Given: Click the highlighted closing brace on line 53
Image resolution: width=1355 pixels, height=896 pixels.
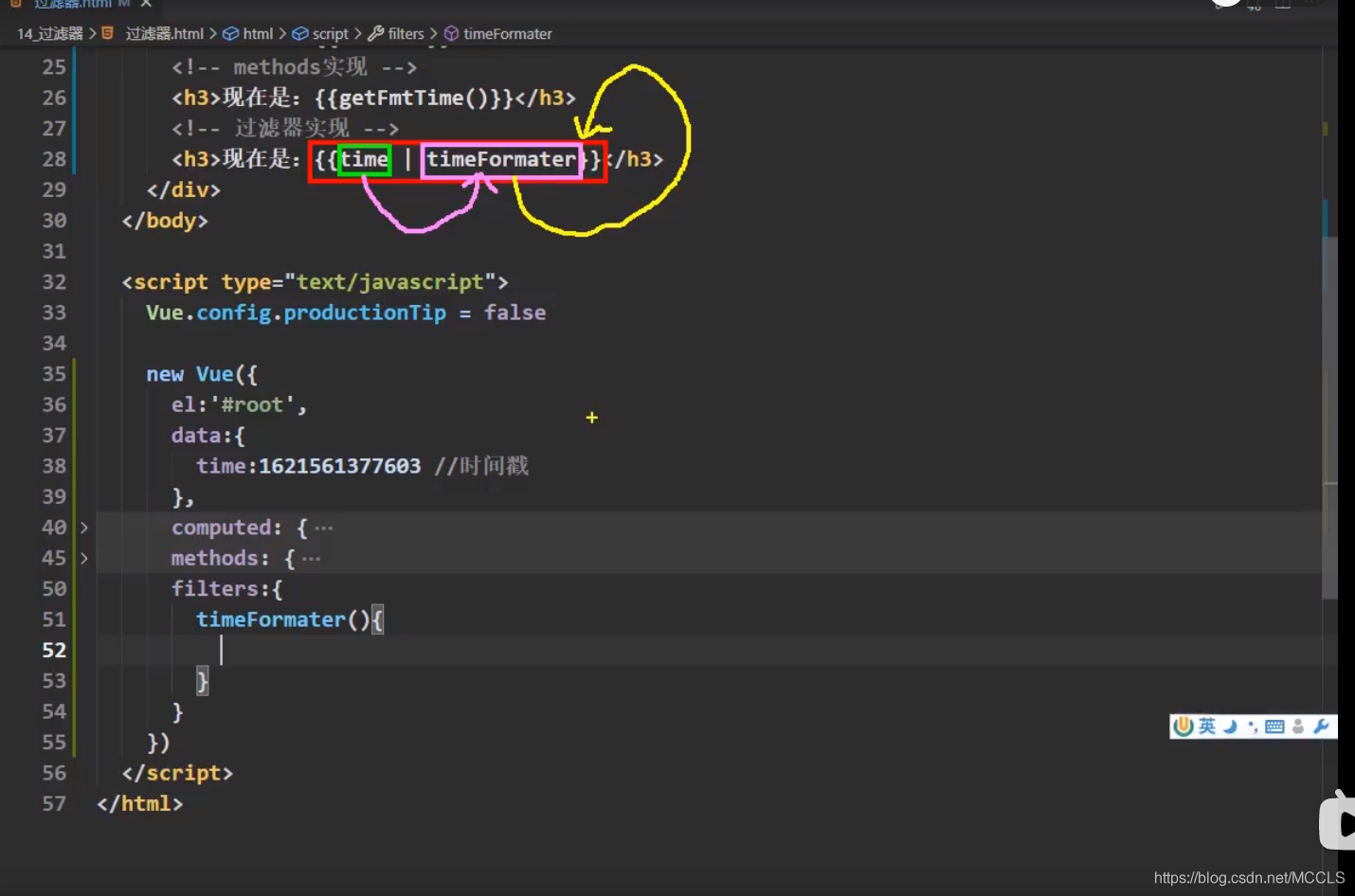Looking at the screenshot, I should point(202,681).
